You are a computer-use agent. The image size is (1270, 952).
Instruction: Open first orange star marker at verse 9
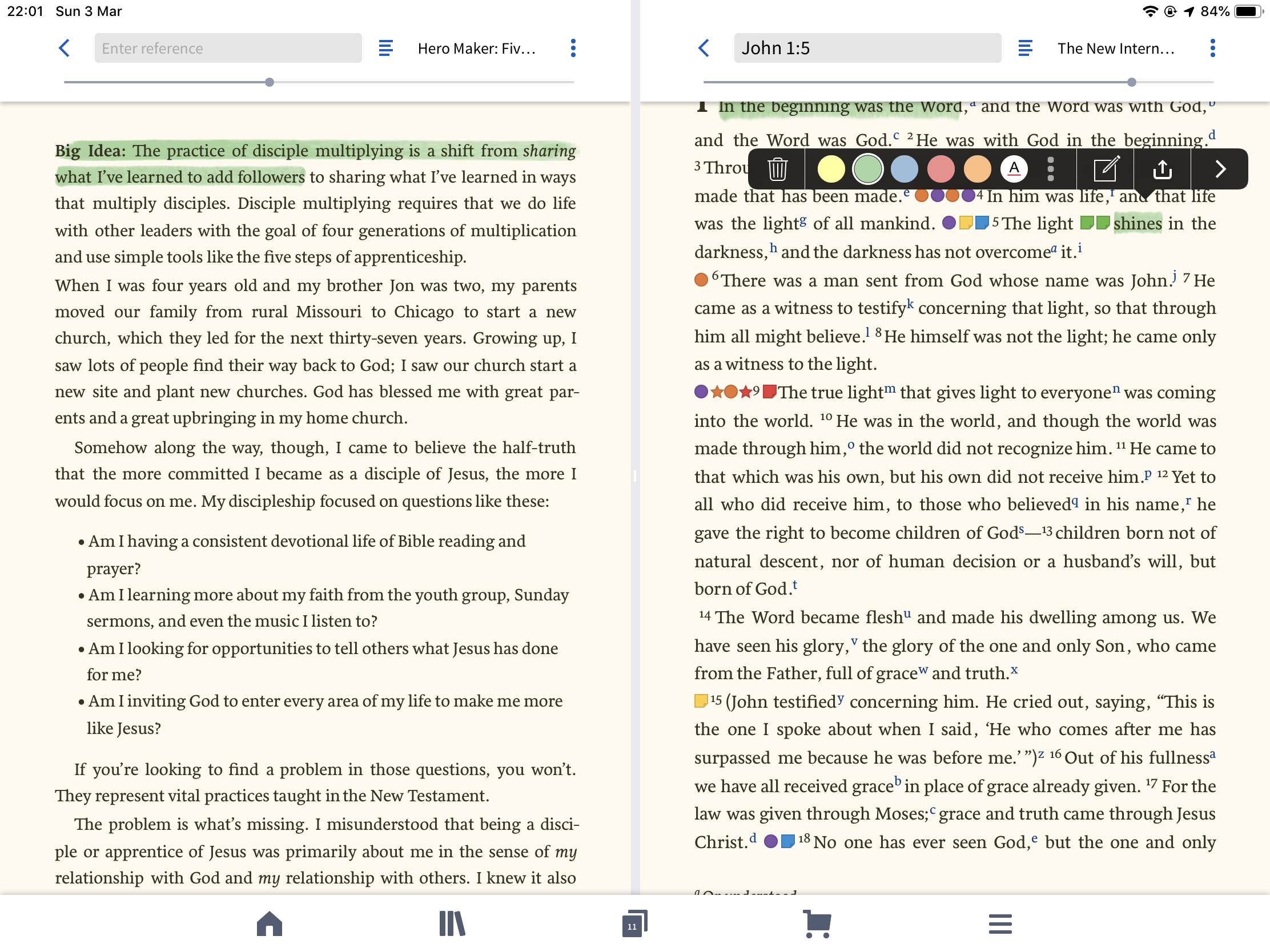[717, 392]
